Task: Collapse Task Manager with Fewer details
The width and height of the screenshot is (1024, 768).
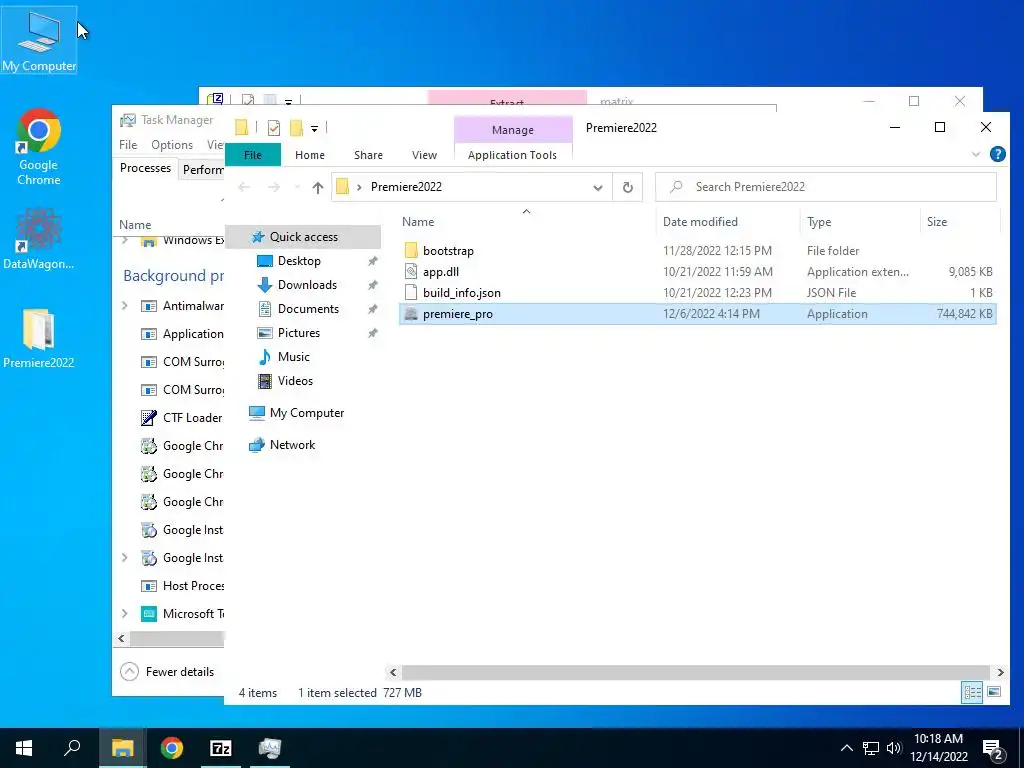Action: pos(168,672)
